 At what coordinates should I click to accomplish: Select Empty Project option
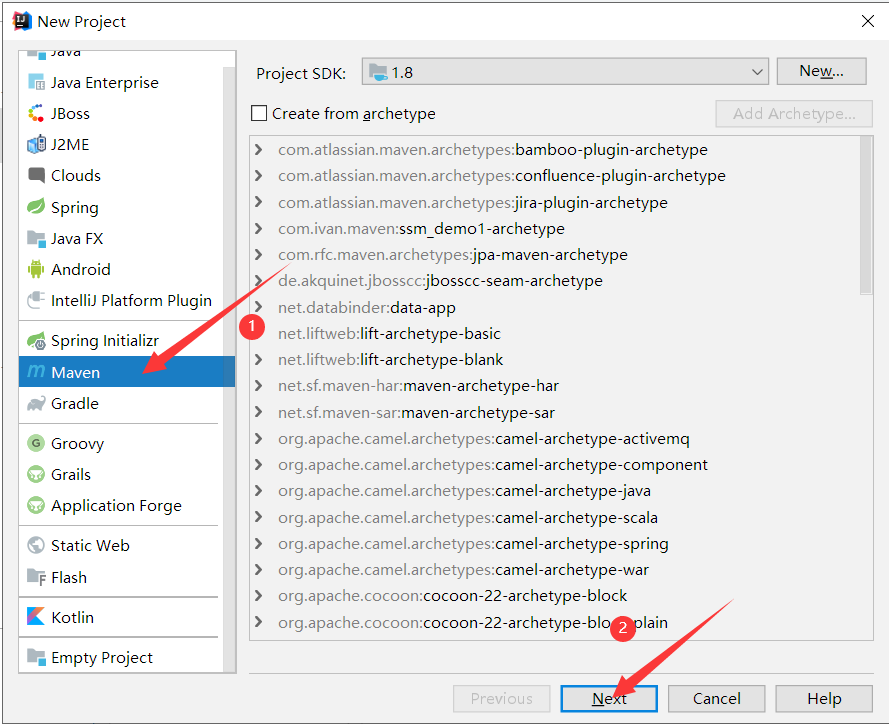121,658
